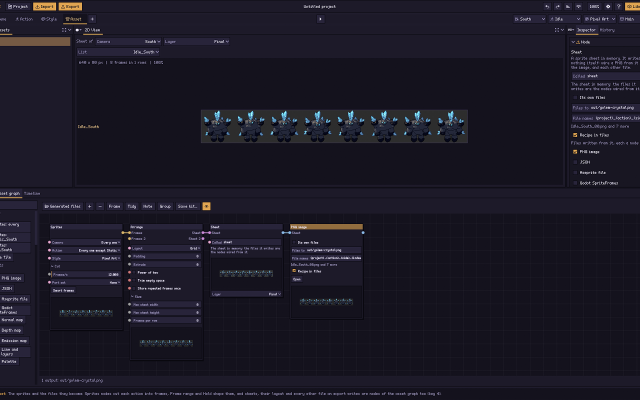Click the Generated files button in the graph toolbar
Viewport: 640px width, 400px height.
click(63, 206)
